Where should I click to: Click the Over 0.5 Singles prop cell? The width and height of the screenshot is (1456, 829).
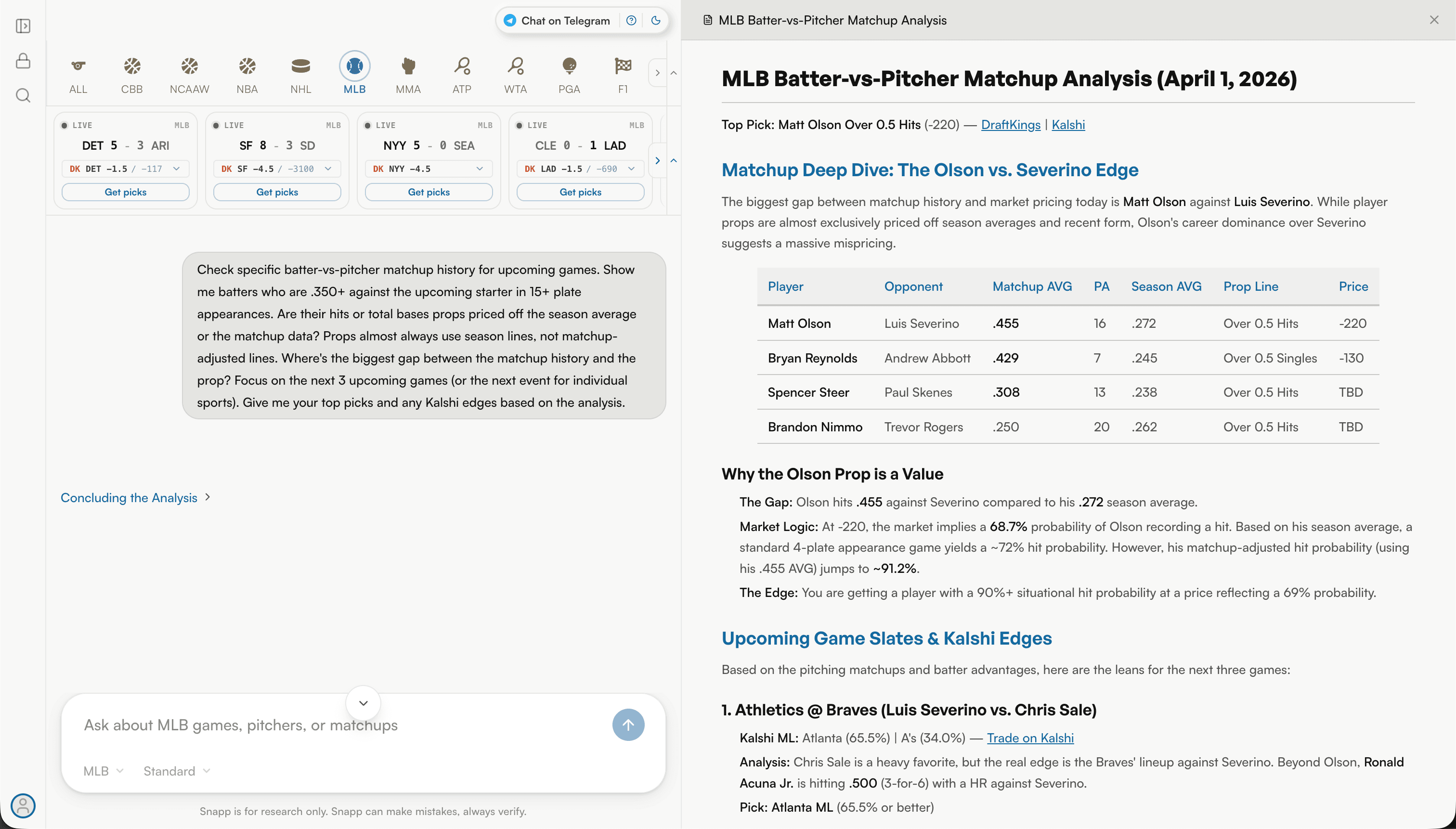coord(1270,358)
